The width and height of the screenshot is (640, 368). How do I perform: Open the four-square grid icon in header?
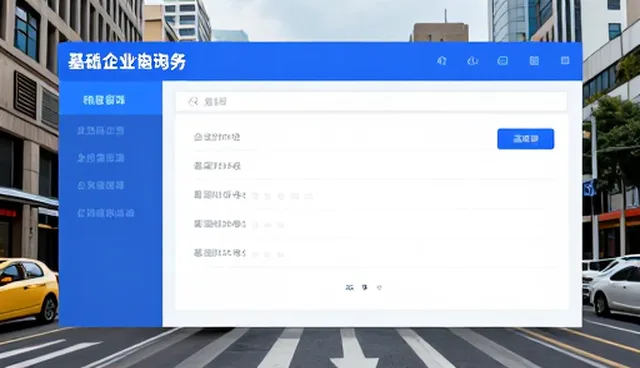534,61
